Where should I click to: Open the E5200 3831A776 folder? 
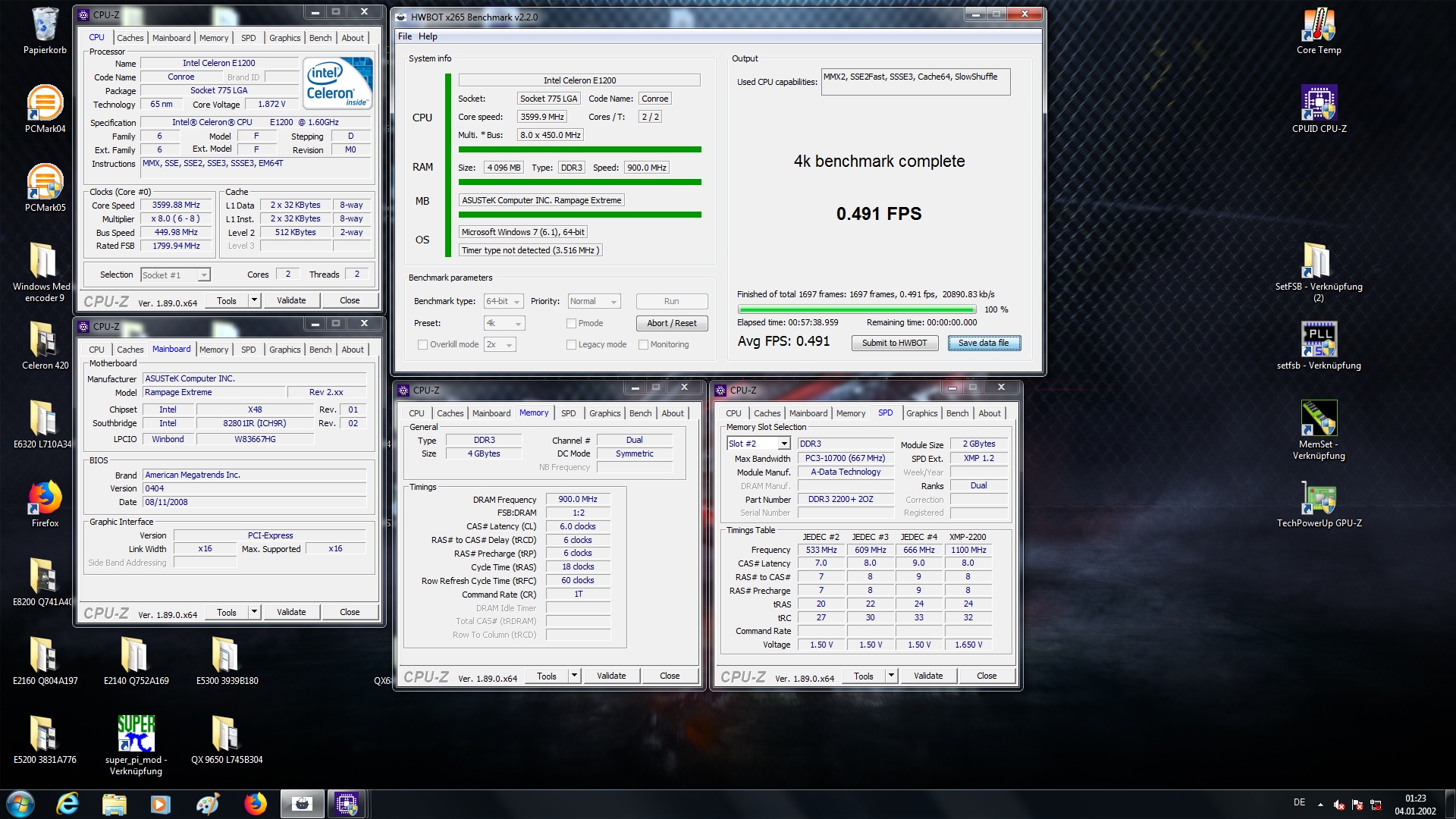[x=45, y=739]
